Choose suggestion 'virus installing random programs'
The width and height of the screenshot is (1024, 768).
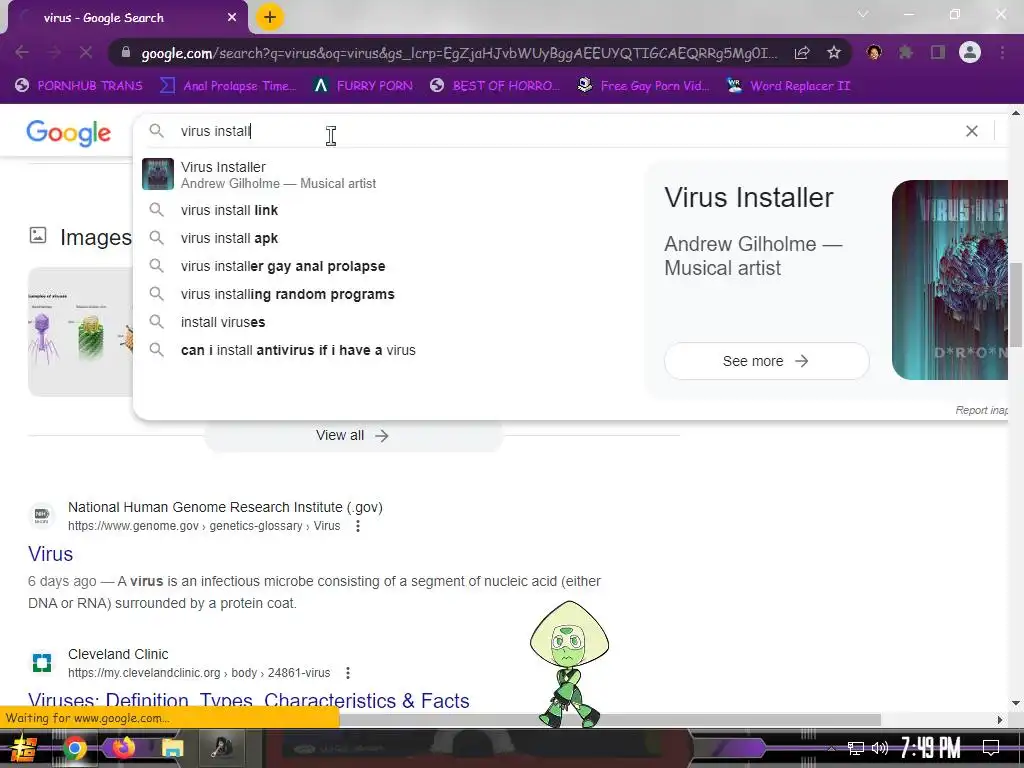pos(385,295)
